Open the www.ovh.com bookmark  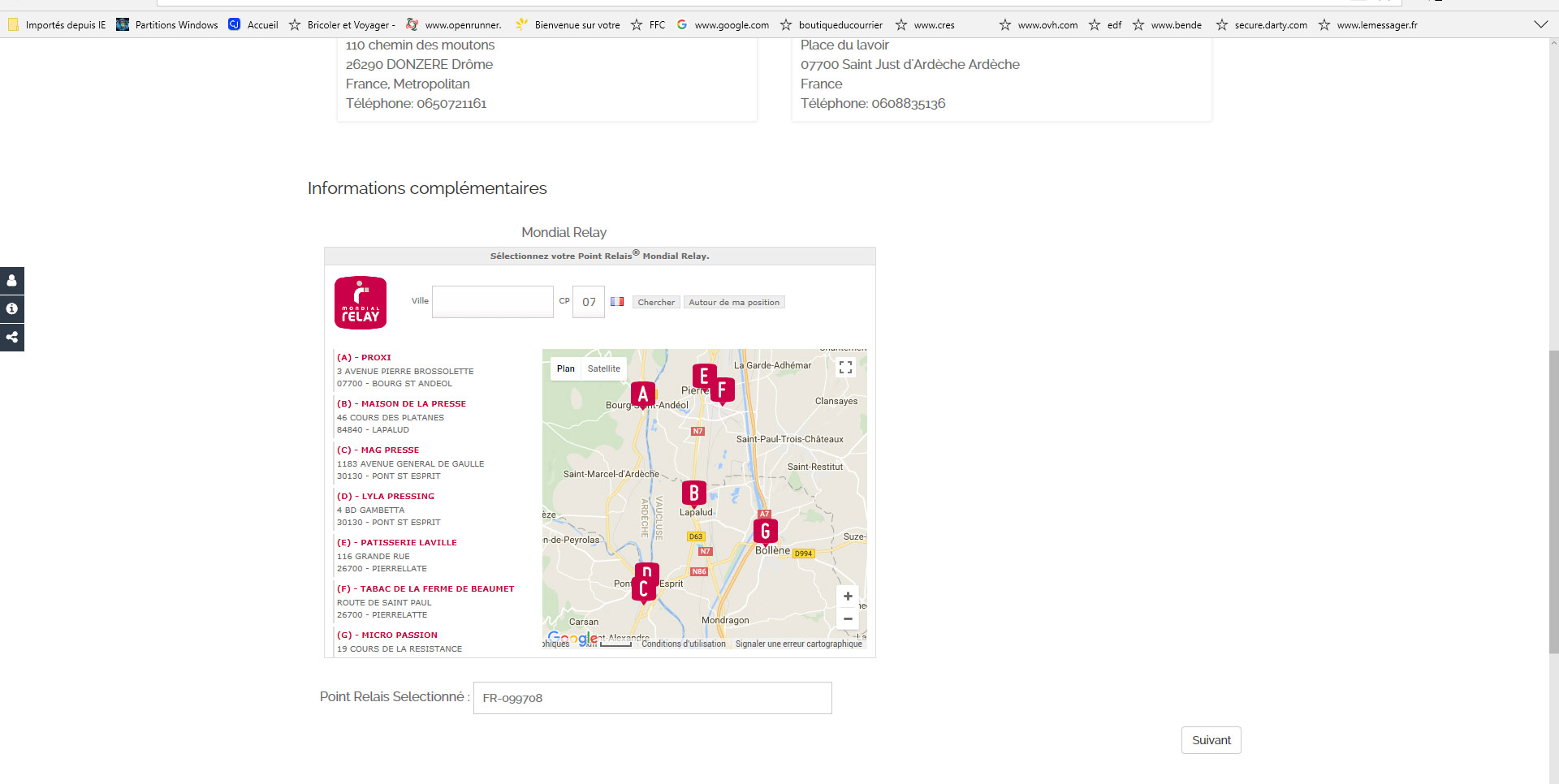[x=1039, y=25]
